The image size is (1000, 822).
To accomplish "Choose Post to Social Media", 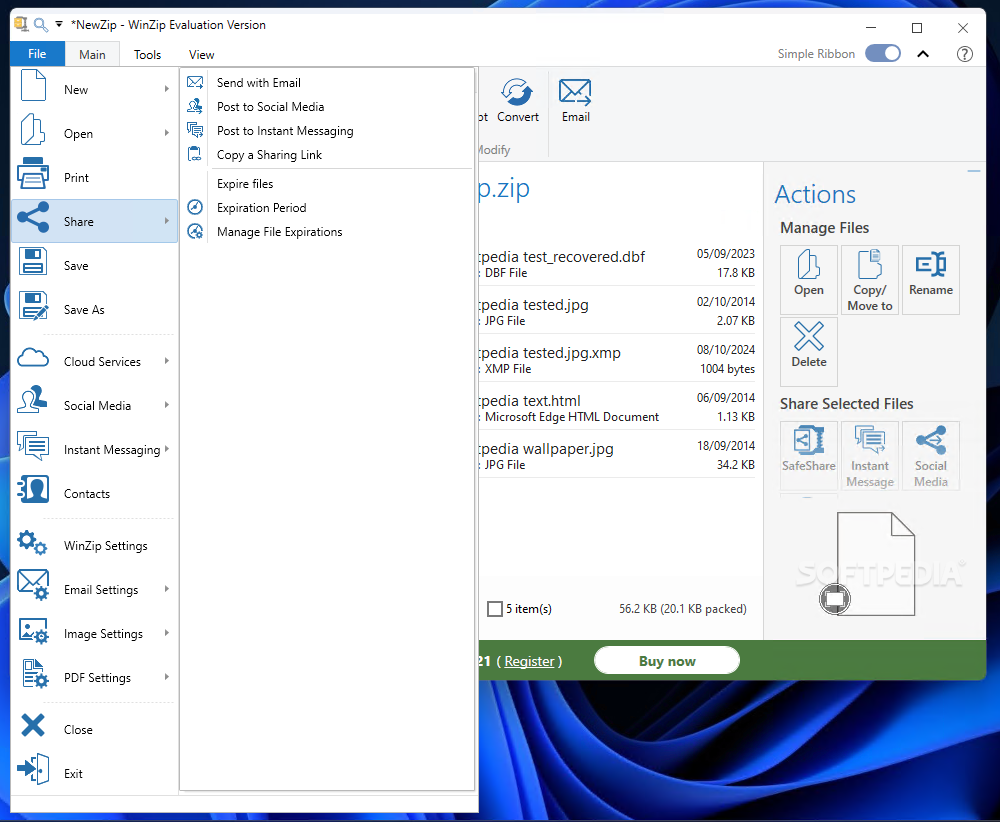I will pyautogui.click(x=327, y=106).
